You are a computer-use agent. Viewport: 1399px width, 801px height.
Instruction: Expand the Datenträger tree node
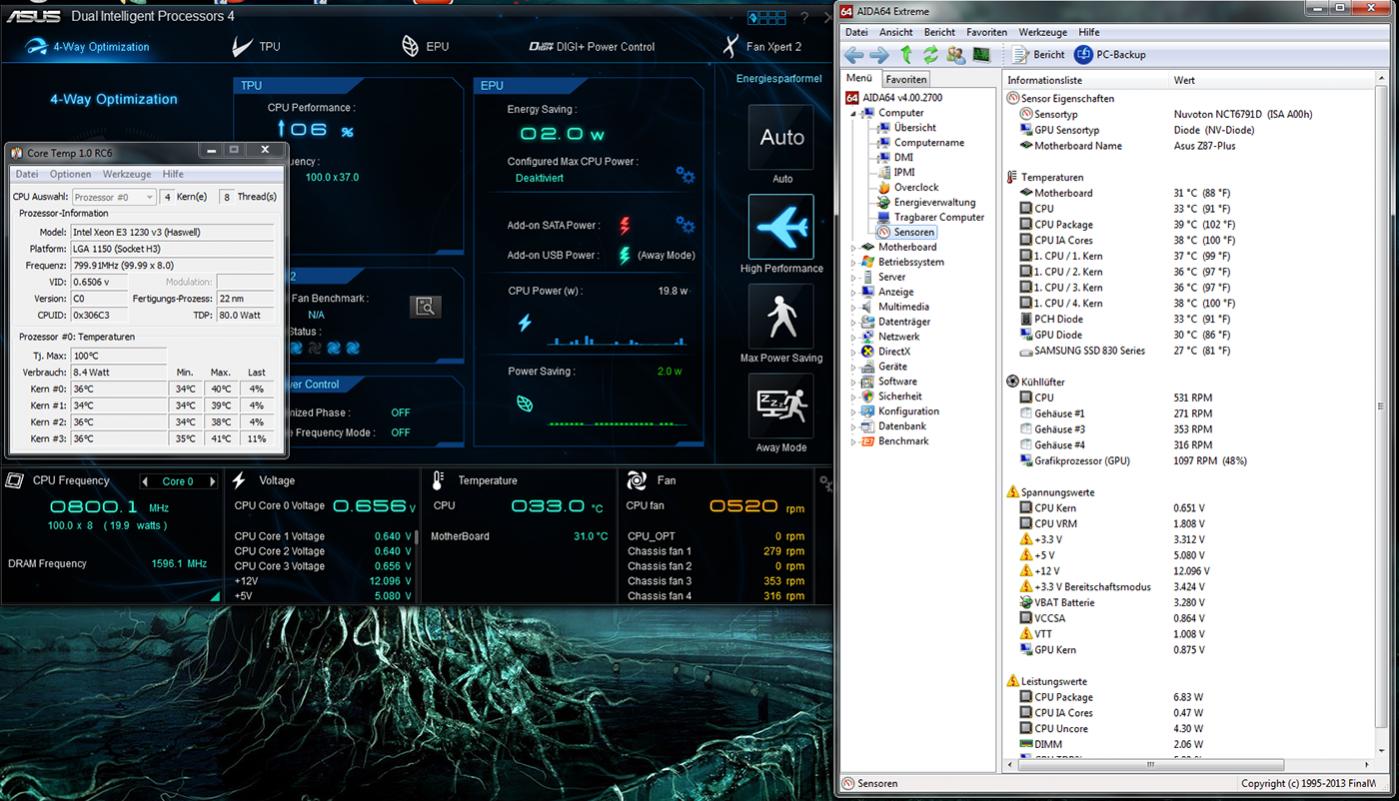853,322
